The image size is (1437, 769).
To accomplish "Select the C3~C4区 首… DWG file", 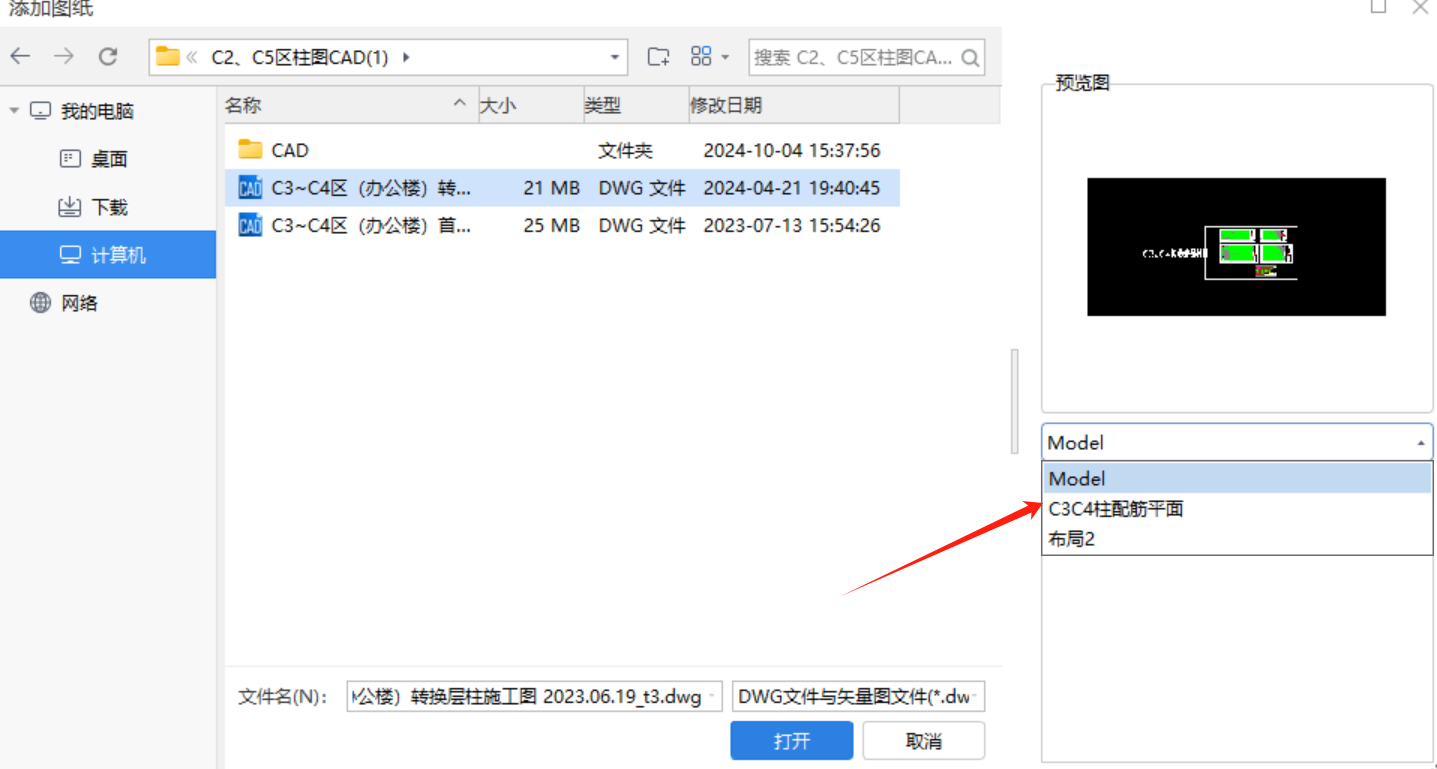I will [562, 225].
